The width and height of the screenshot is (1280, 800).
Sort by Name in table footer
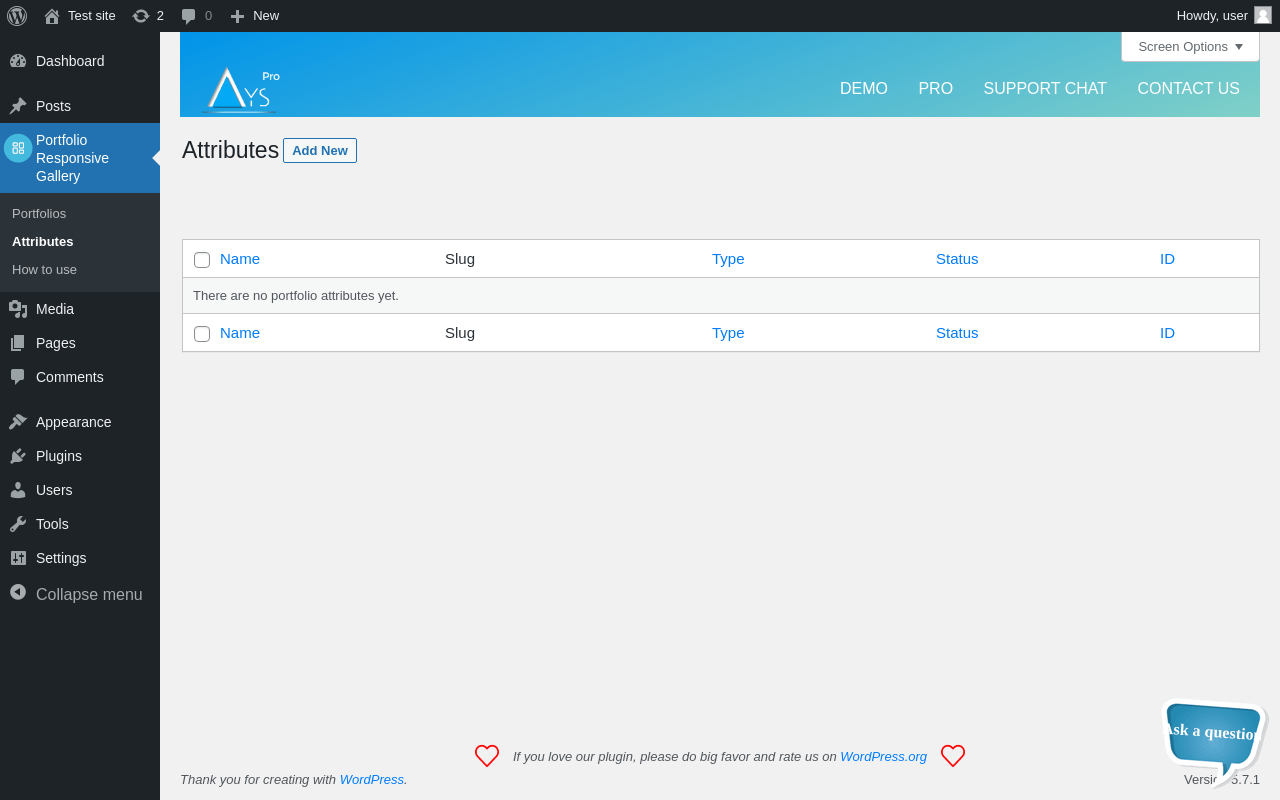pos(240,333)
